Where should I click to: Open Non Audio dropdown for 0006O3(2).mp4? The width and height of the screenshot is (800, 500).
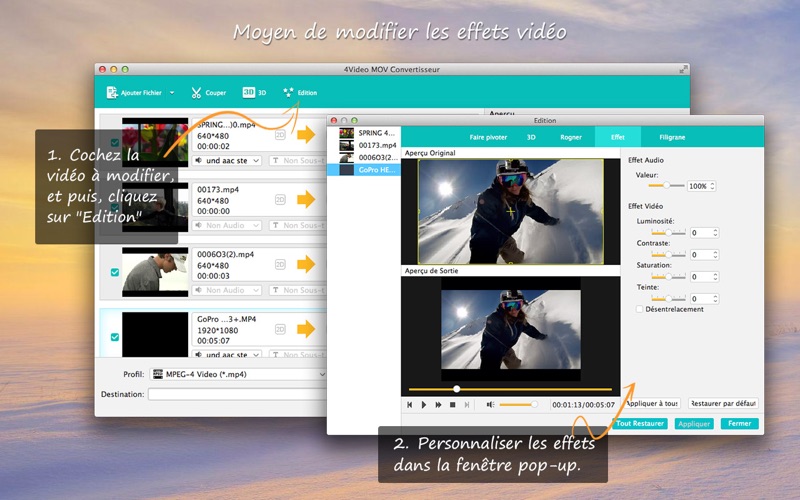(x=227, y=290)
